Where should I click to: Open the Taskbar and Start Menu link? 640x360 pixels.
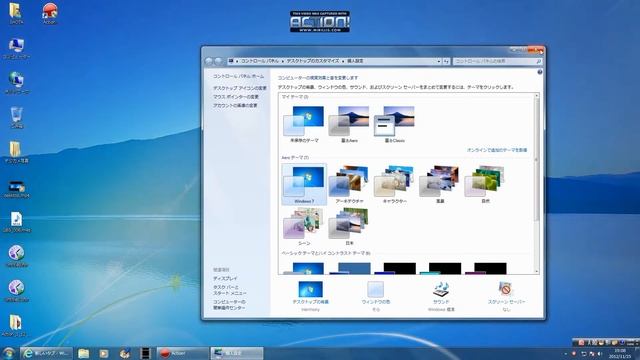click(229, 290)
